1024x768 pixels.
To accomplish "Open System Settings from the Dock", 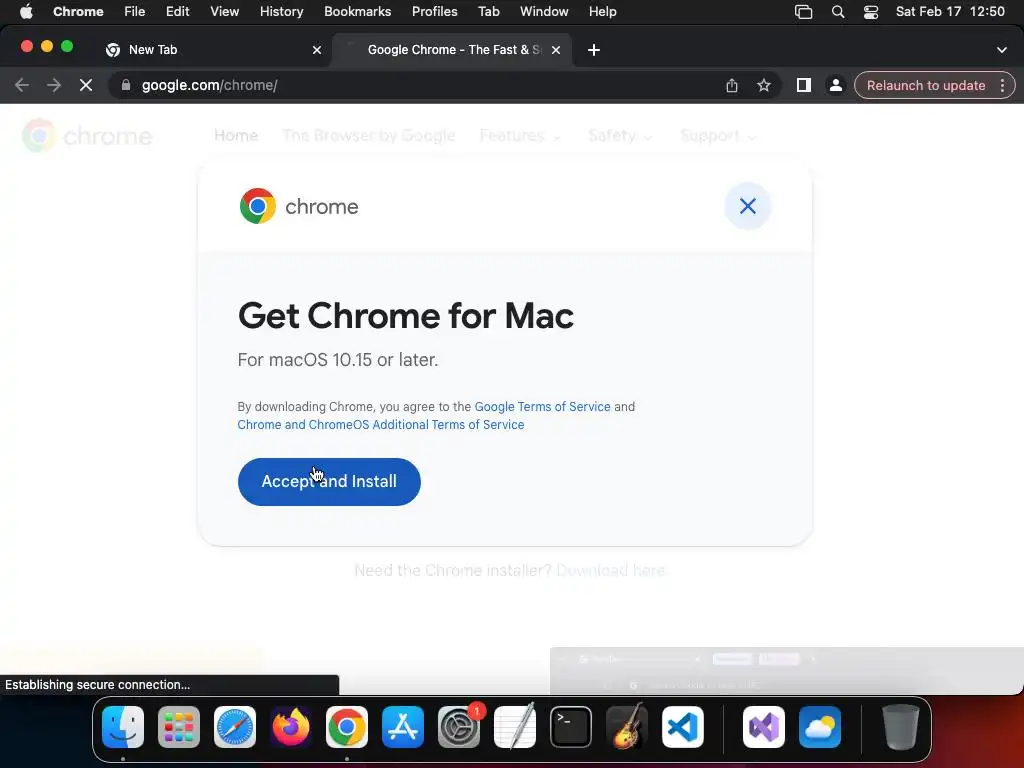I will (459, 727).
